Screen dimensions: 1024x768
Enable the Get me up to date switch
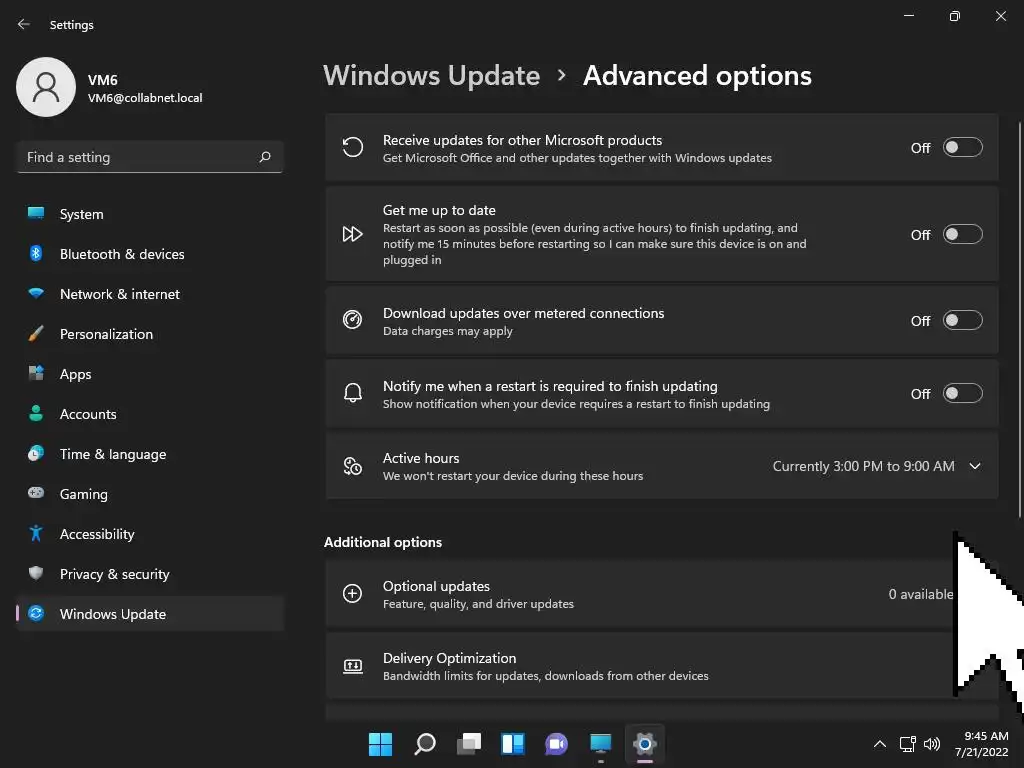pos(963,234)
